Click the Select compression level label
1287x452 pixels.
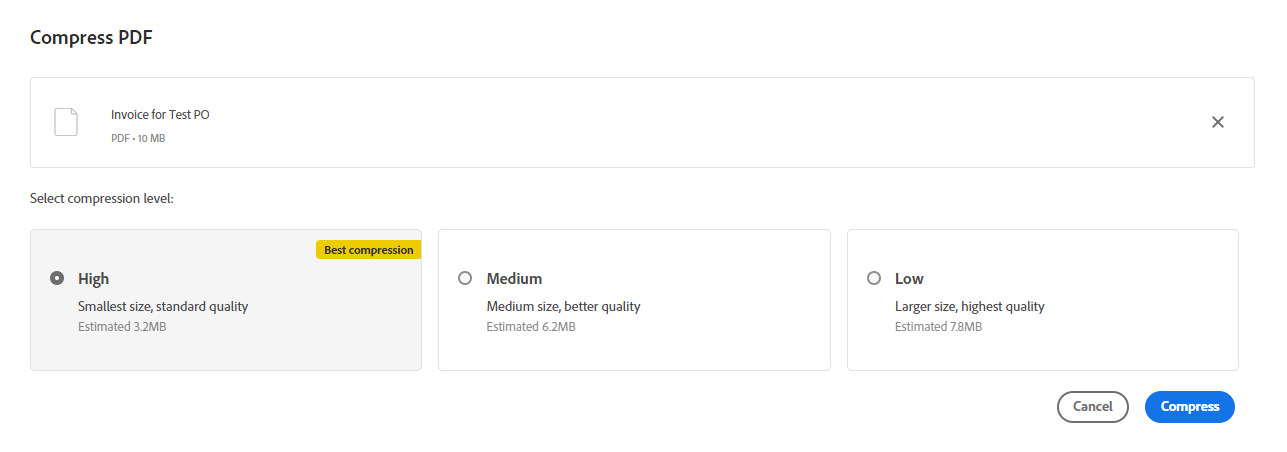coord(102,199)
